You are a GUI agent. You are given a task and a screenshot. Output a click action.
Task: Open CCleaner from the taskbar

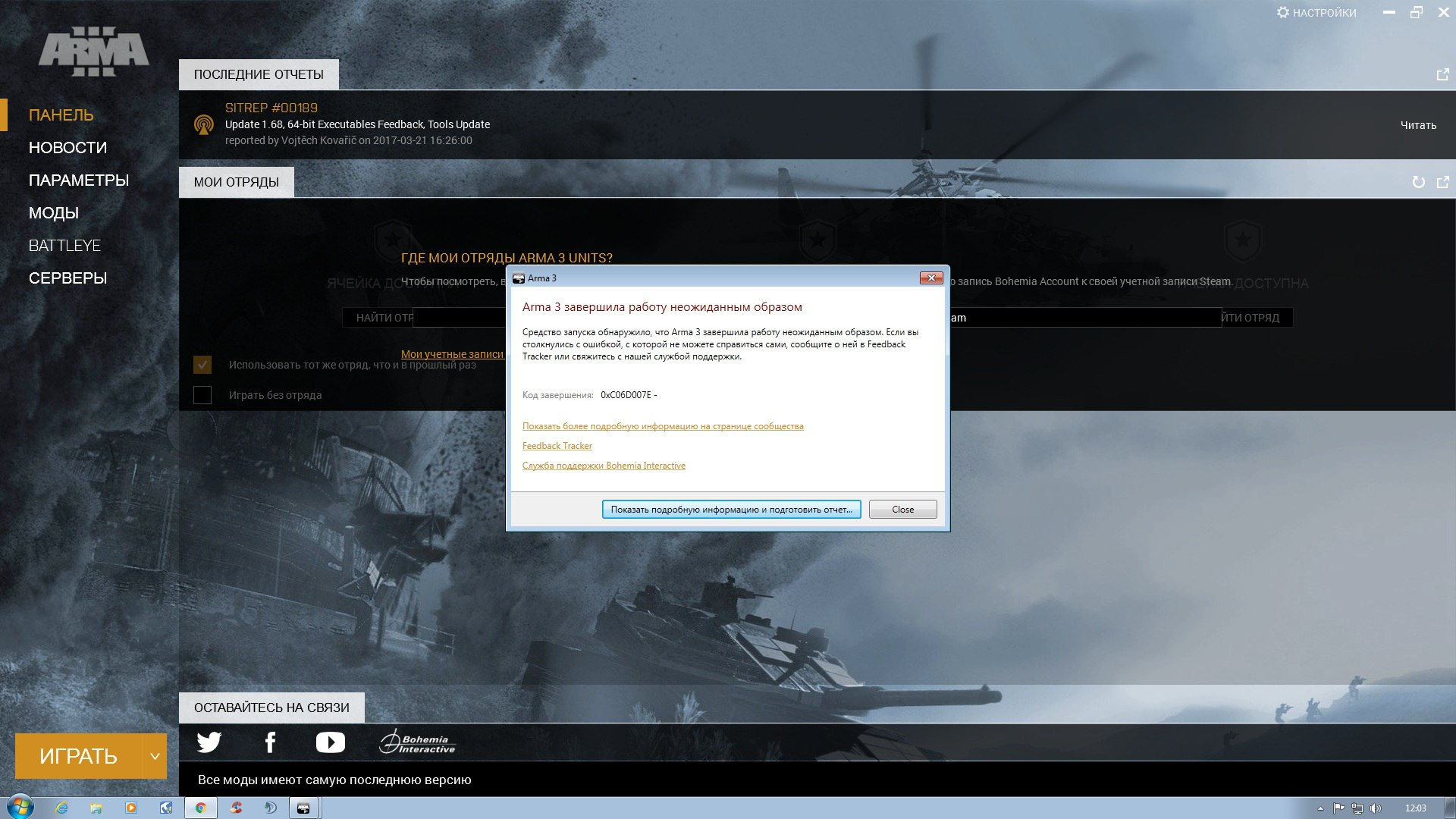click(237, 808)
